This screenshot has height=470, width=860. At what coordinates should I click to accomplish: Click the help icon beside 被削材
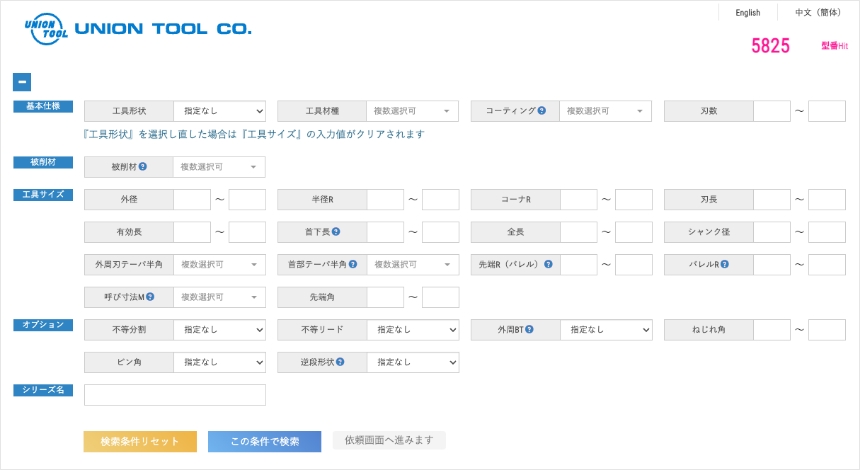(143, 167)
